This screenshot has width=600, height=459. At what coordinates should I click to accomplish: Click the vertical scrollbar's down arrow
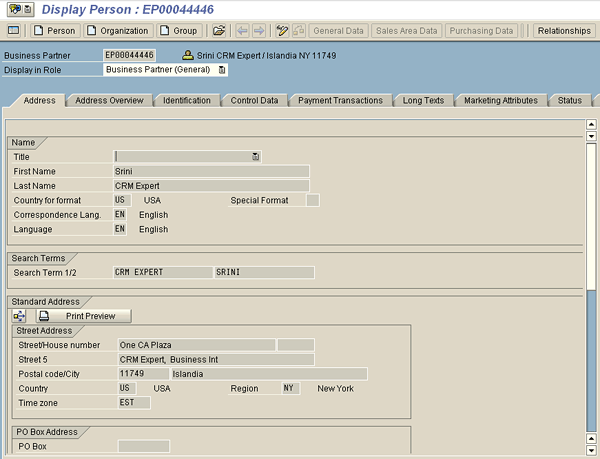pyautogui.click(x=591, y=439)
